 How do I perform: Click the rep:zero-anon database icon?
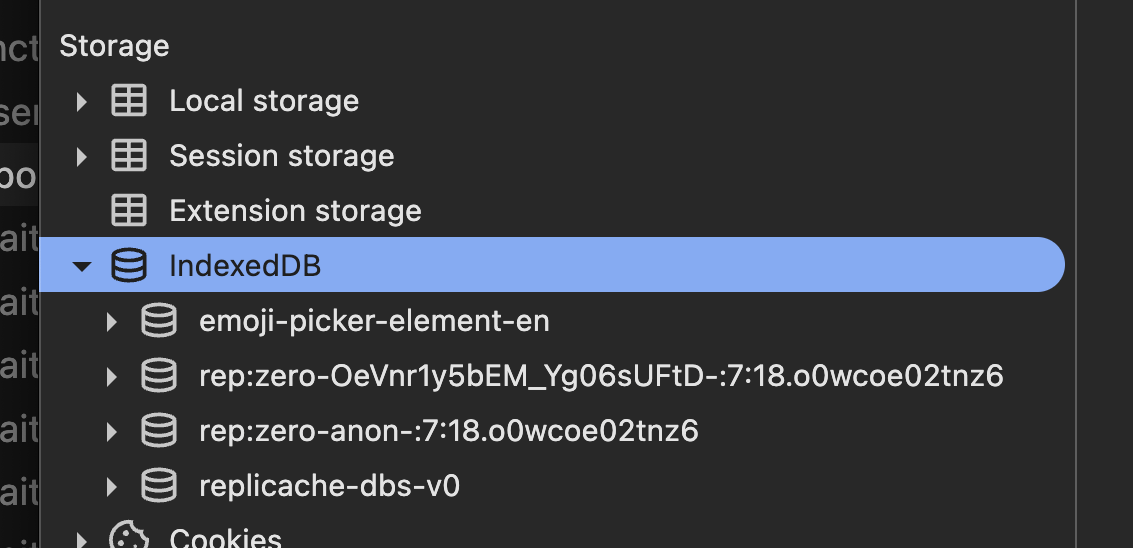coord(158,431)
